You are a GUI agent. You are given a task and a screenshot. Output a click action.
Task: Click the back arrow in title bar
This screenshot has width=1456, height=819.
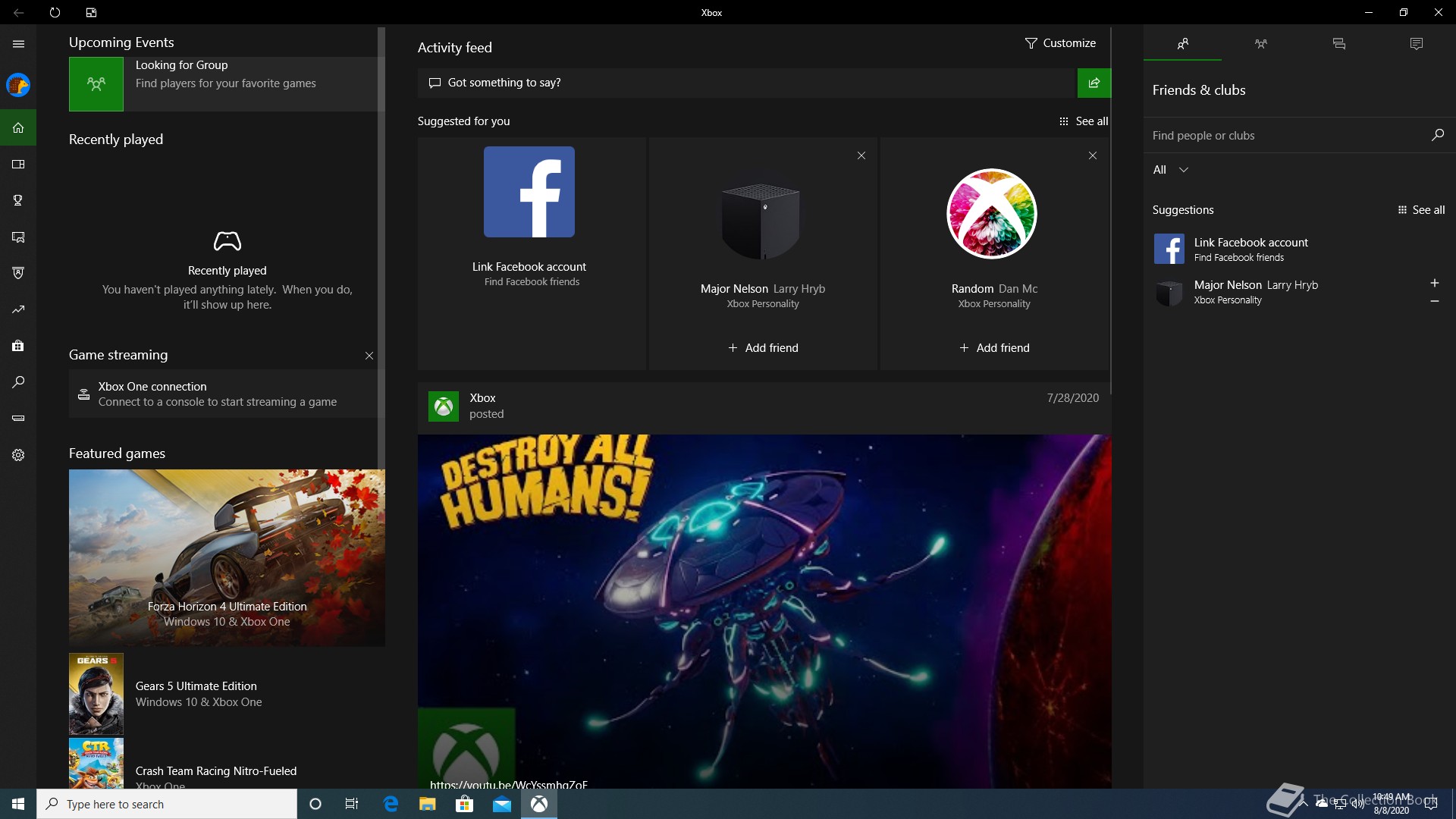click(x=18, y=12)
